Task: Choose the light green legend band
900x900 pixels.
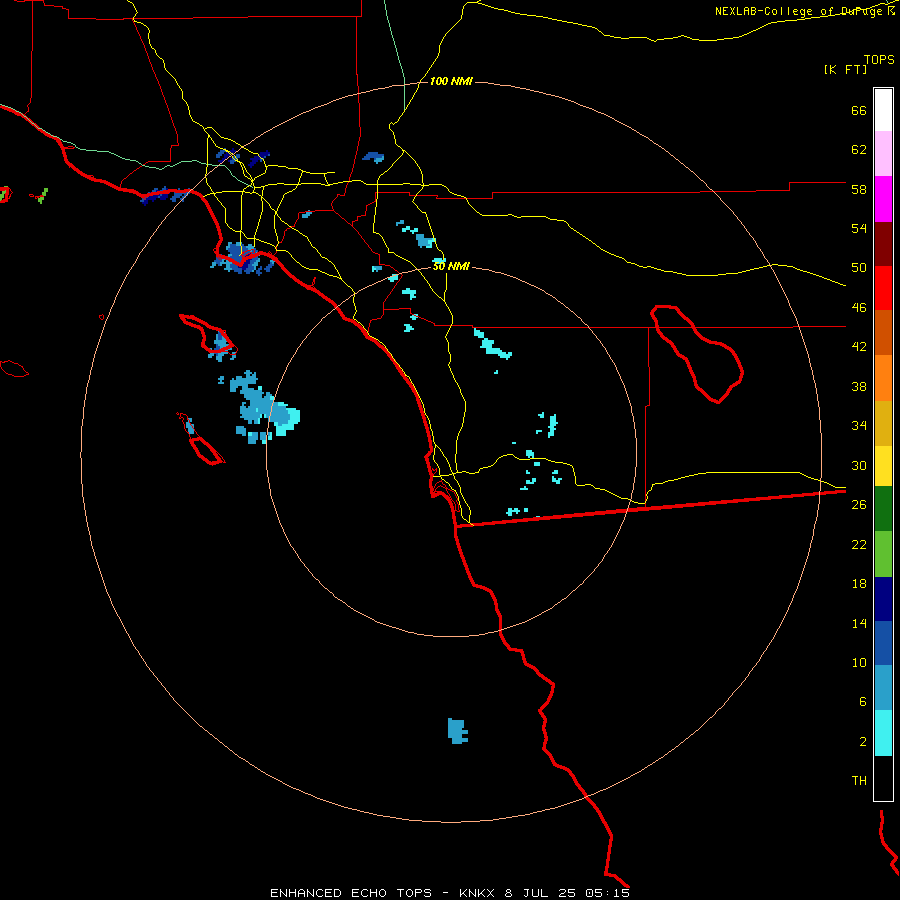Action: point(883,554)
